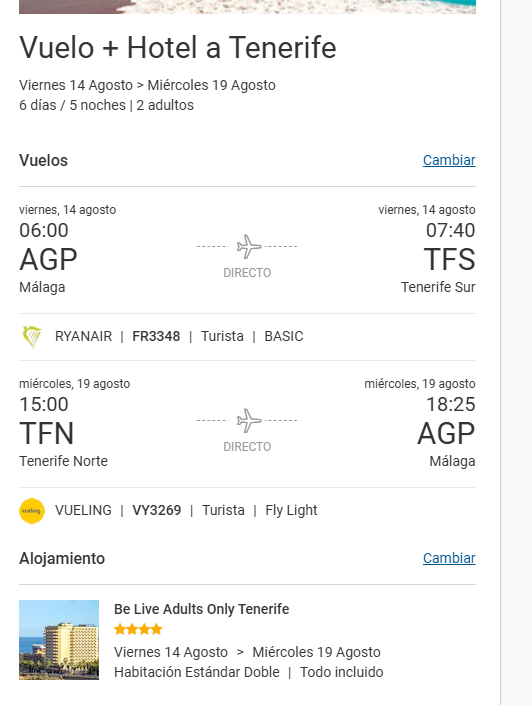This screenshot has width=532, height=705.
Task: Click flight number VY3269
Action: pos(156,510)
